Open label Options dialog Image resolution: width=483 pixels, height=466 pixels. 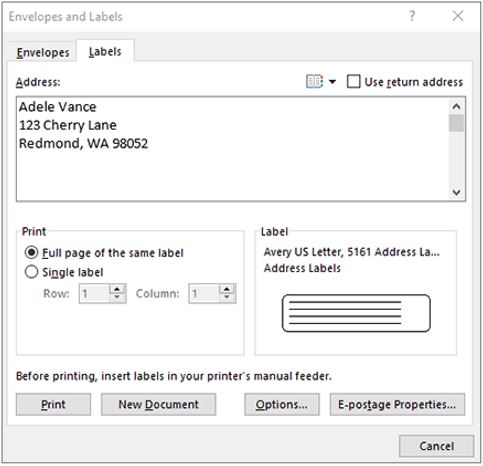pos(282,404)
